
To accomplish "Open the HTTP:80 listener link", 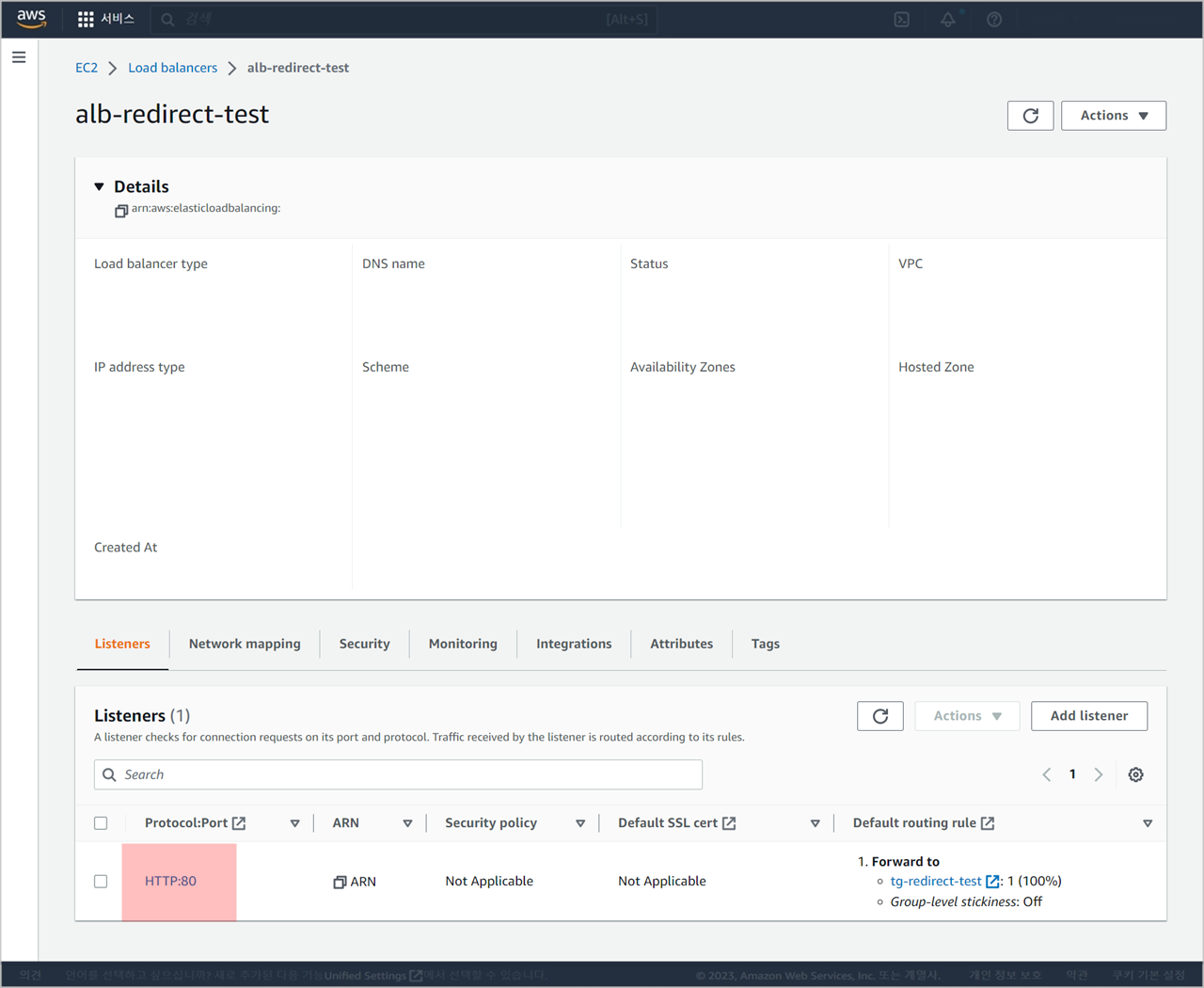I will click(x=170, y=882).
